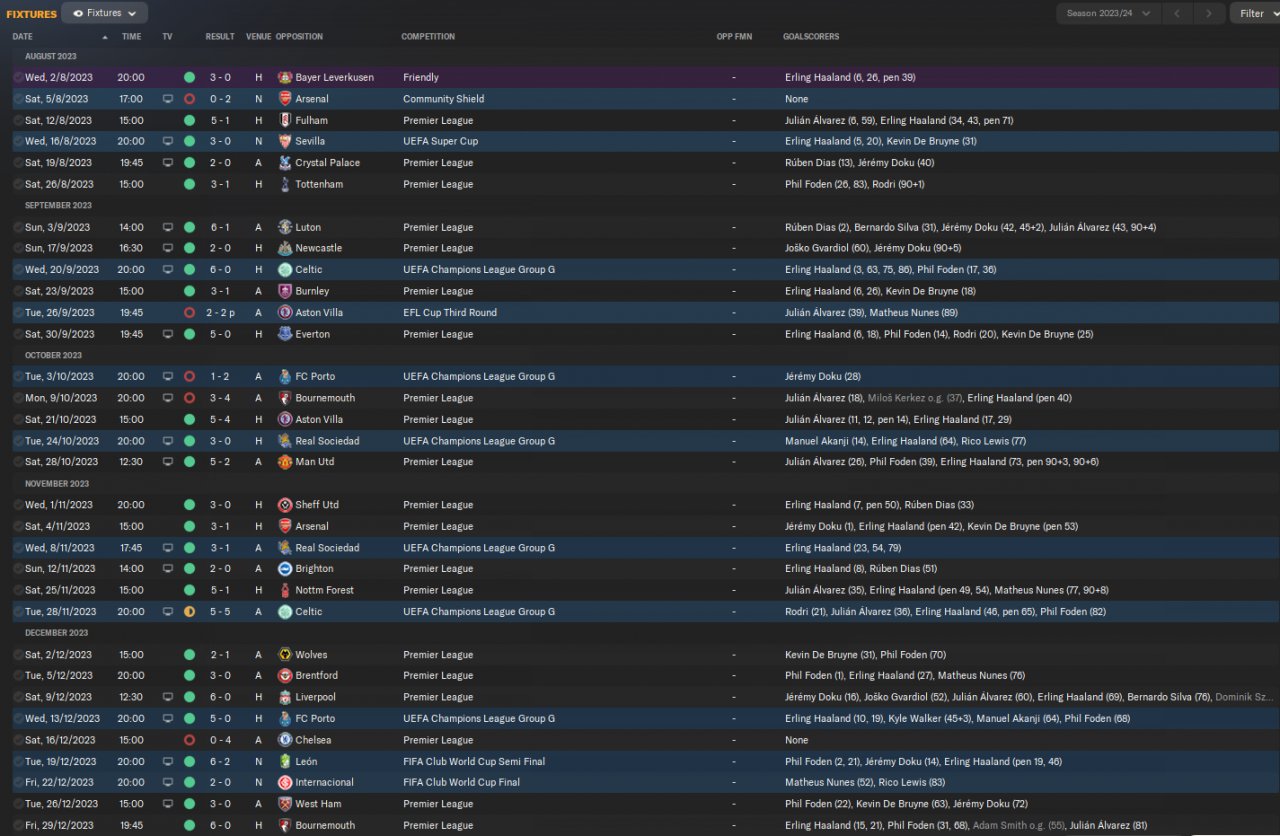Screen dimensions: 1280x836
Task: Click the Internacional club badge
Action: click(285, 783)
